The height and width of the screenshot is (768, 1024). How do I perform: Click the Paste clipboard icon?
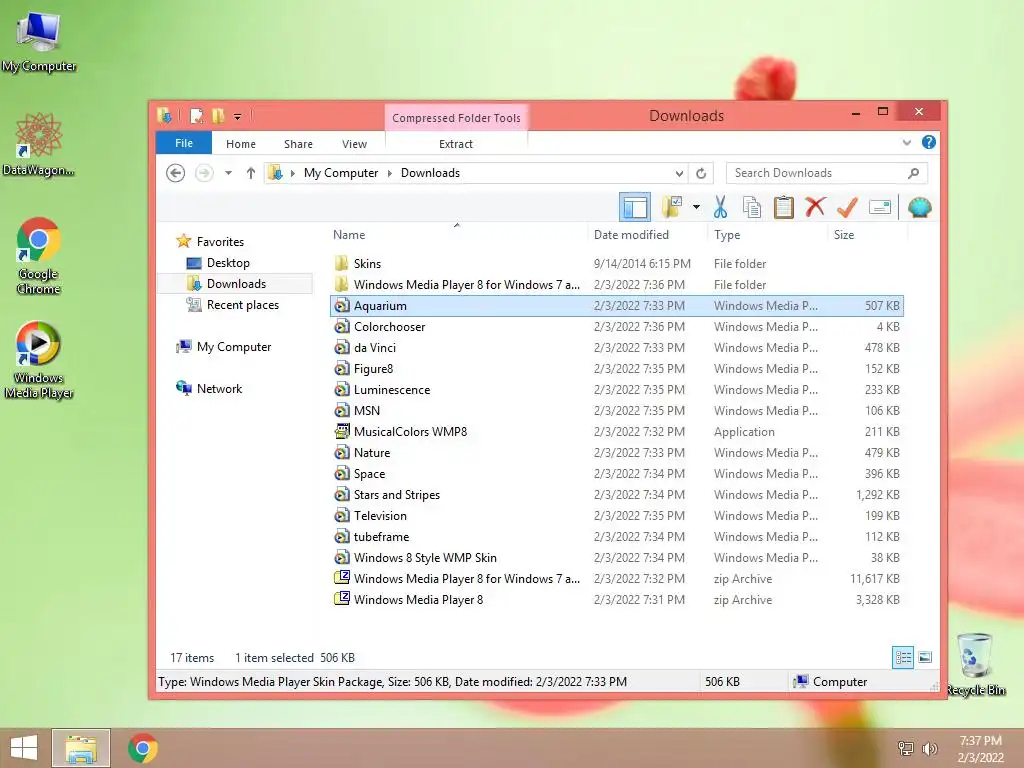click(x=783, y=208)
